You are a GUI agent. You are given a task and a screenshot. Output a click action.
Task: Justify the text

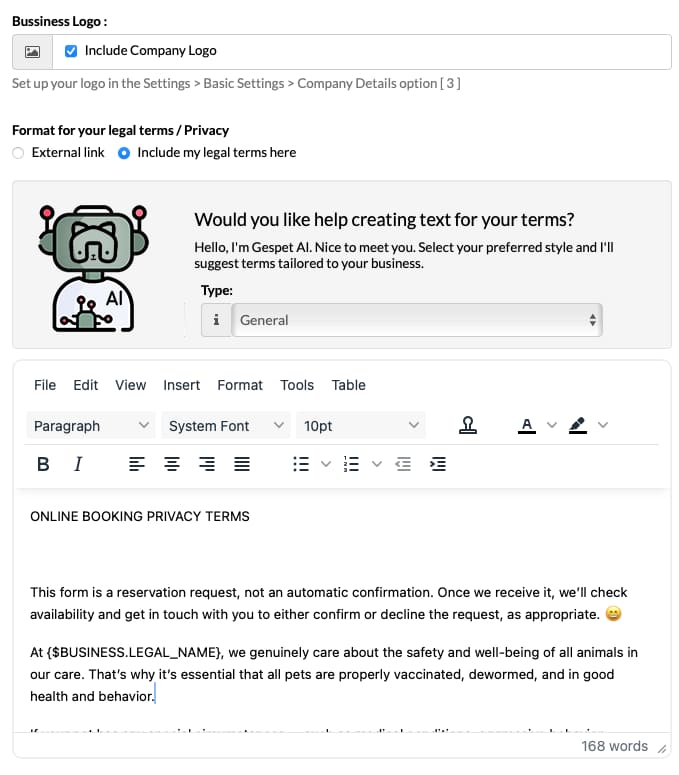pos(242,464)
